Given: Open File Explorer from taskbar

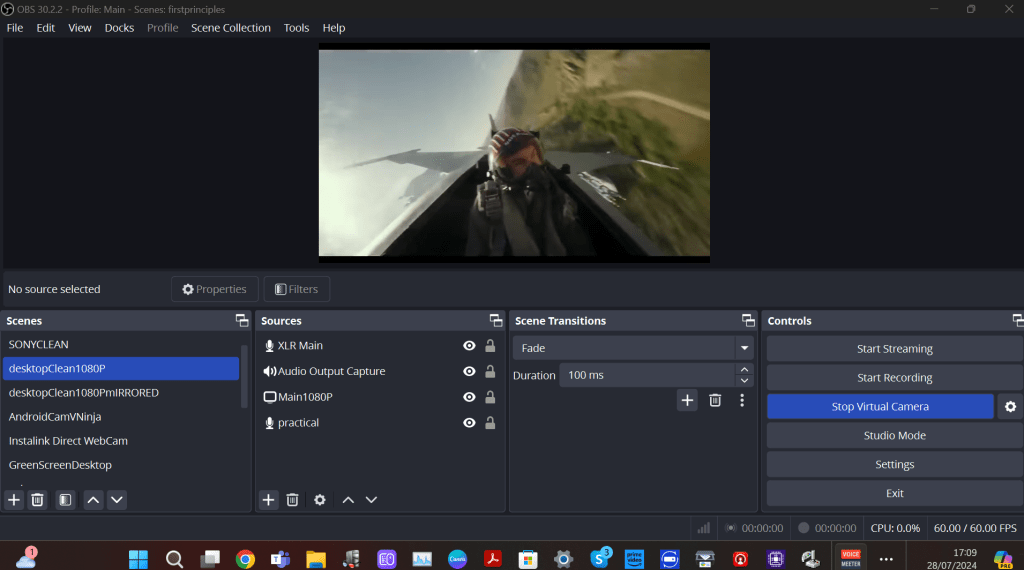Looking at the screenshot, I should point(316,559).
